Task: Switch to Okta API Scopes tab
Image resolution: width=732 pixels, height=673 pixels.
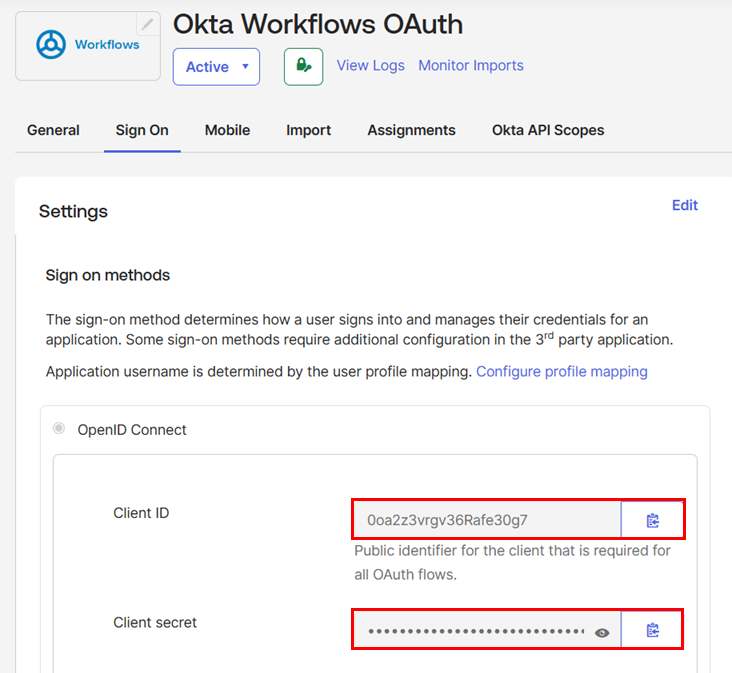Action: [x=548, y=130]
